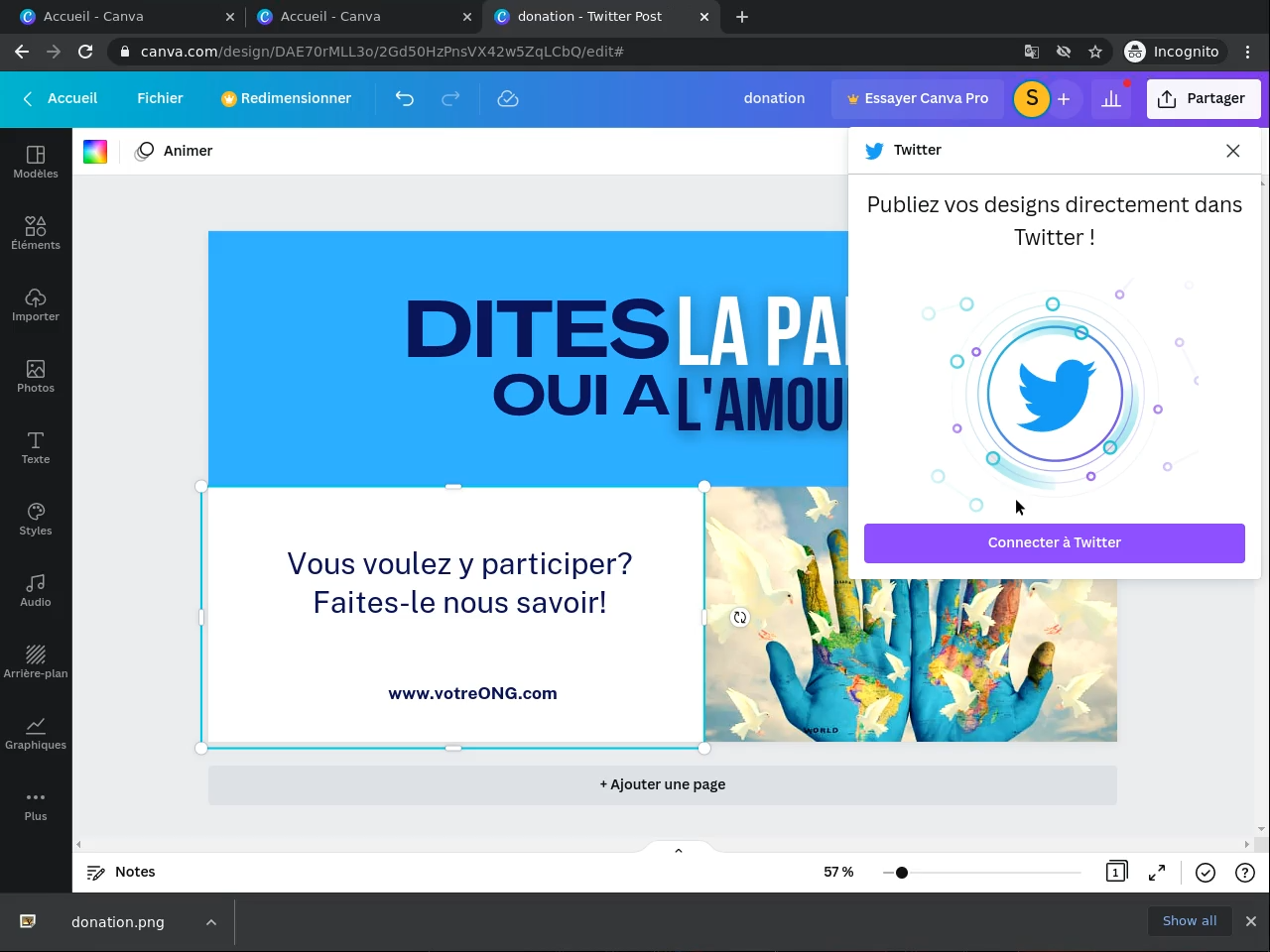Open the Importer upload panel
Viewport: 1270px width, 952px height.
point(36,304)
